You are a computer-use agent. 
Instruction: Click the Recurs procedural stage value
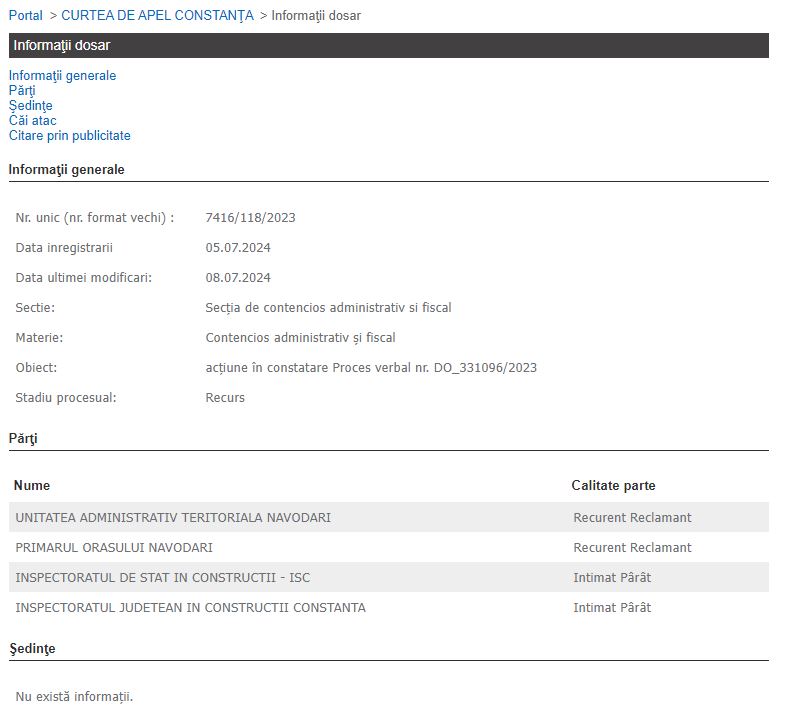click(225, 397)
